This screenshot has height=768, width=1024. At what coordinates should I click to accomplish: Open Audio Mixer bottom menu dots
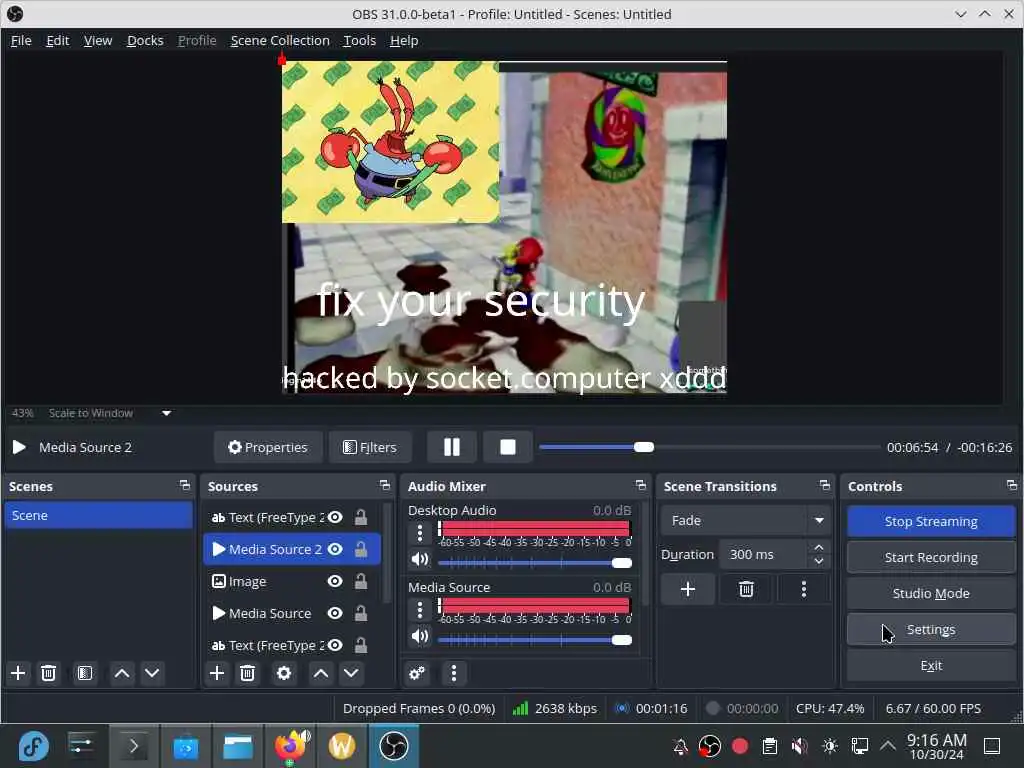(454, 673)
